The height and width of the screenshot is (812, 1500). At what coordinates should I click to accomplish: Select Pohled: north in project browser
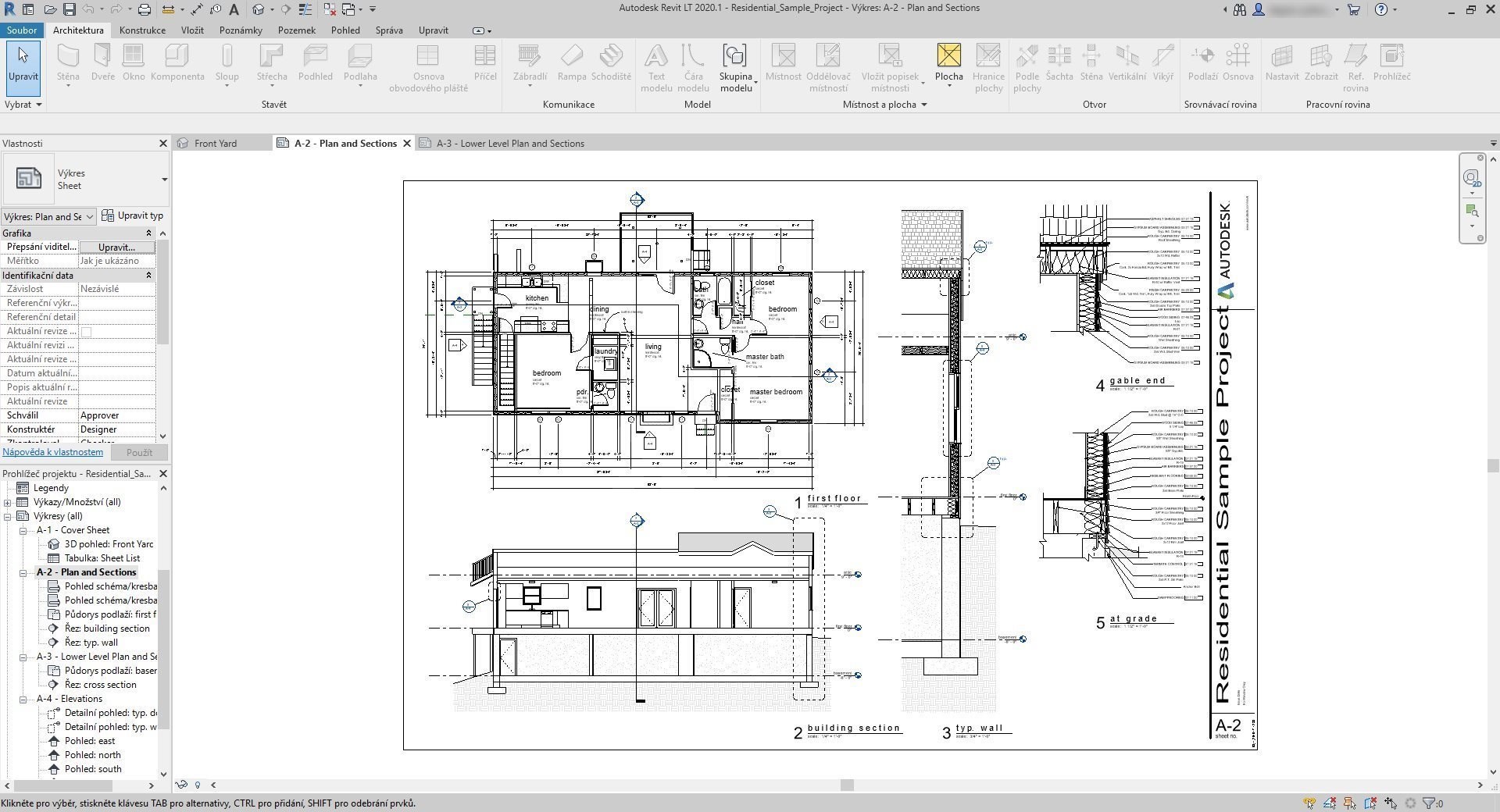(x=92, y=755)
